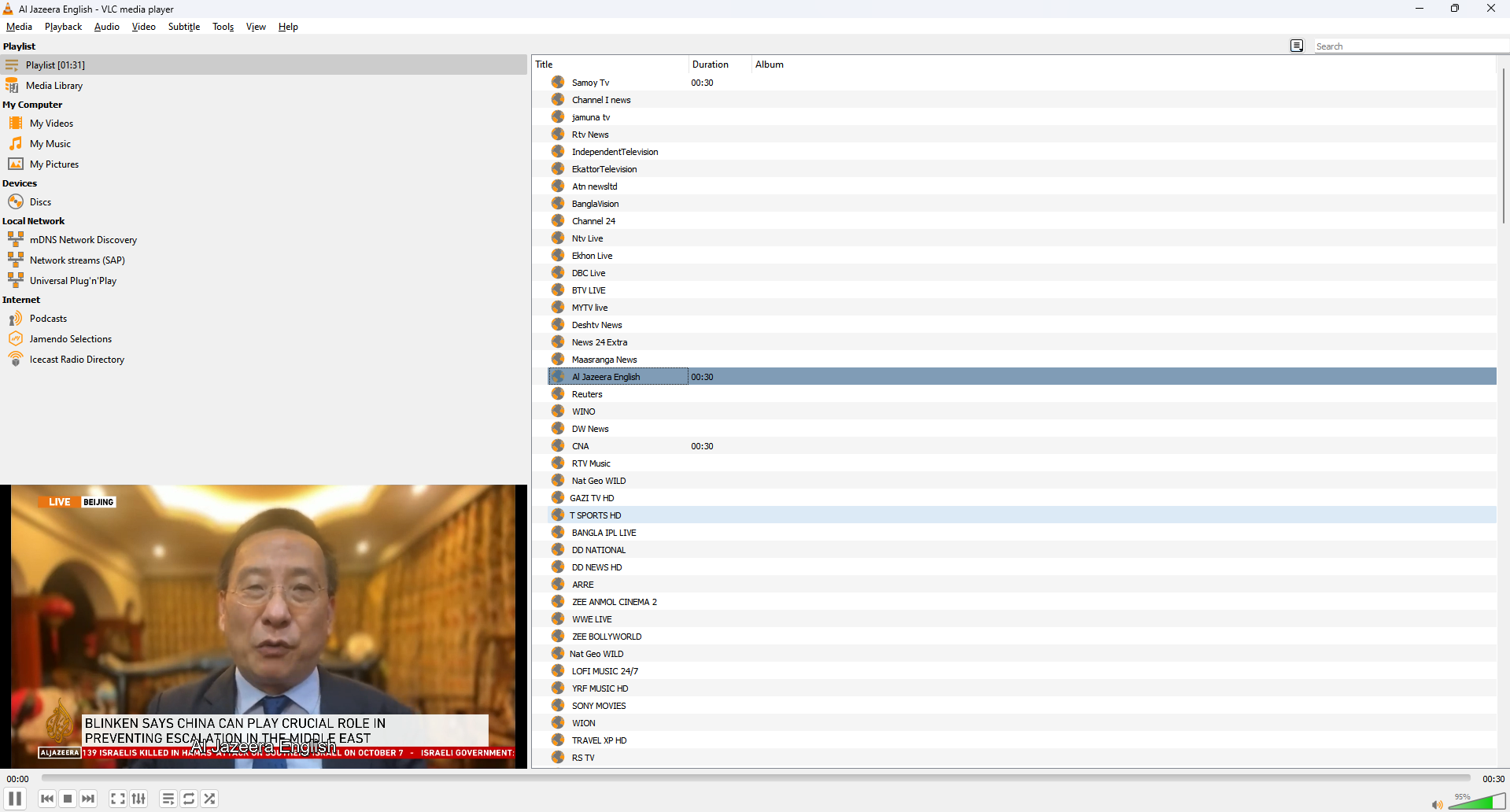The width and height of the screenshot is (1510, 812).
Task: Click the playback seek bar
Action: pos(755,778)
